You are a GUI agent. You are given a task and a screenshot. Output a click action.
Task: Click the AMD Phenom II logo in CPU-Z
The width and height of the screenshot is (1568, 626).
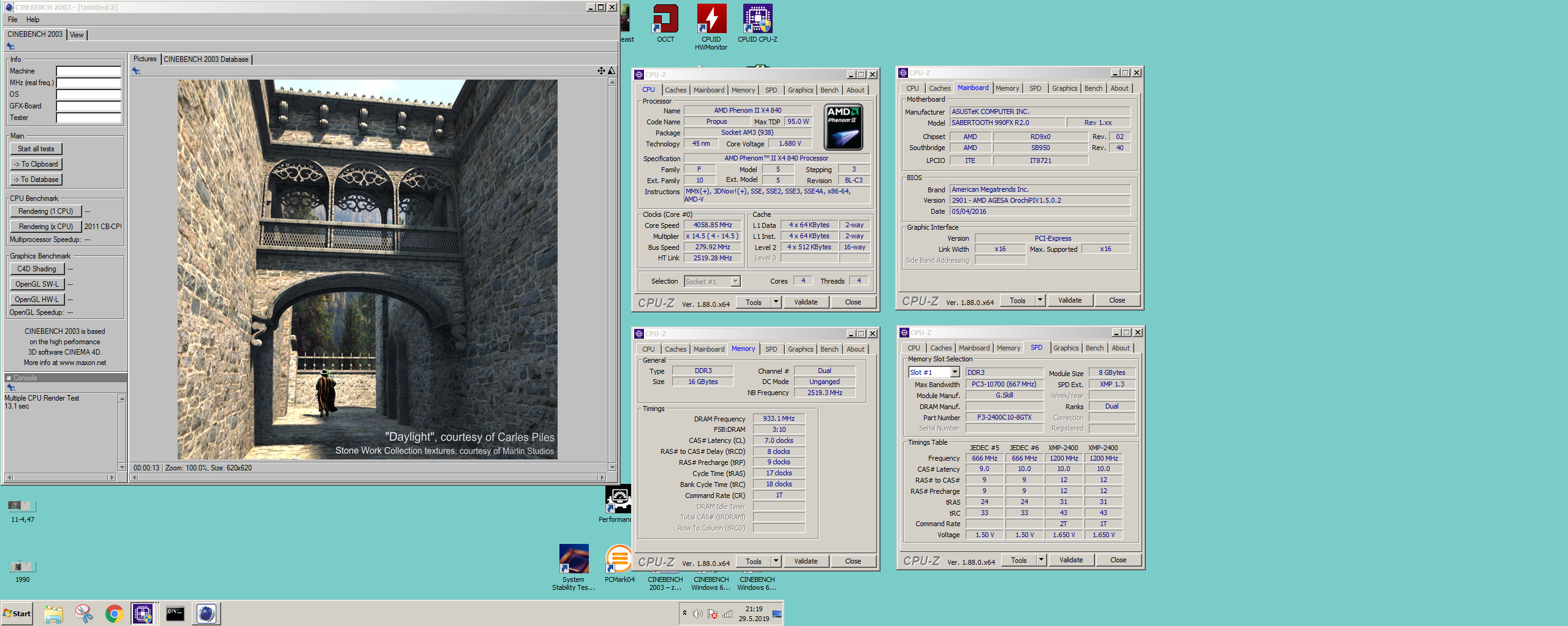pyautogui.click(x=843, y=127)
